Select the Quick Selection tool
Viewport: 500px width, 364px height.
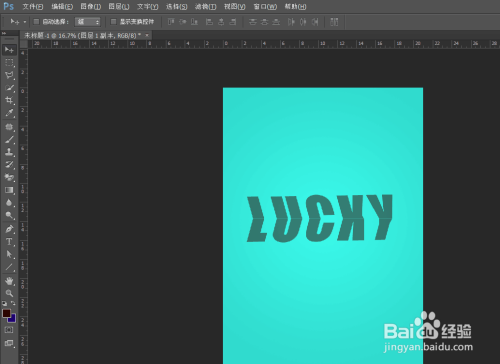[x=9, y=88]
